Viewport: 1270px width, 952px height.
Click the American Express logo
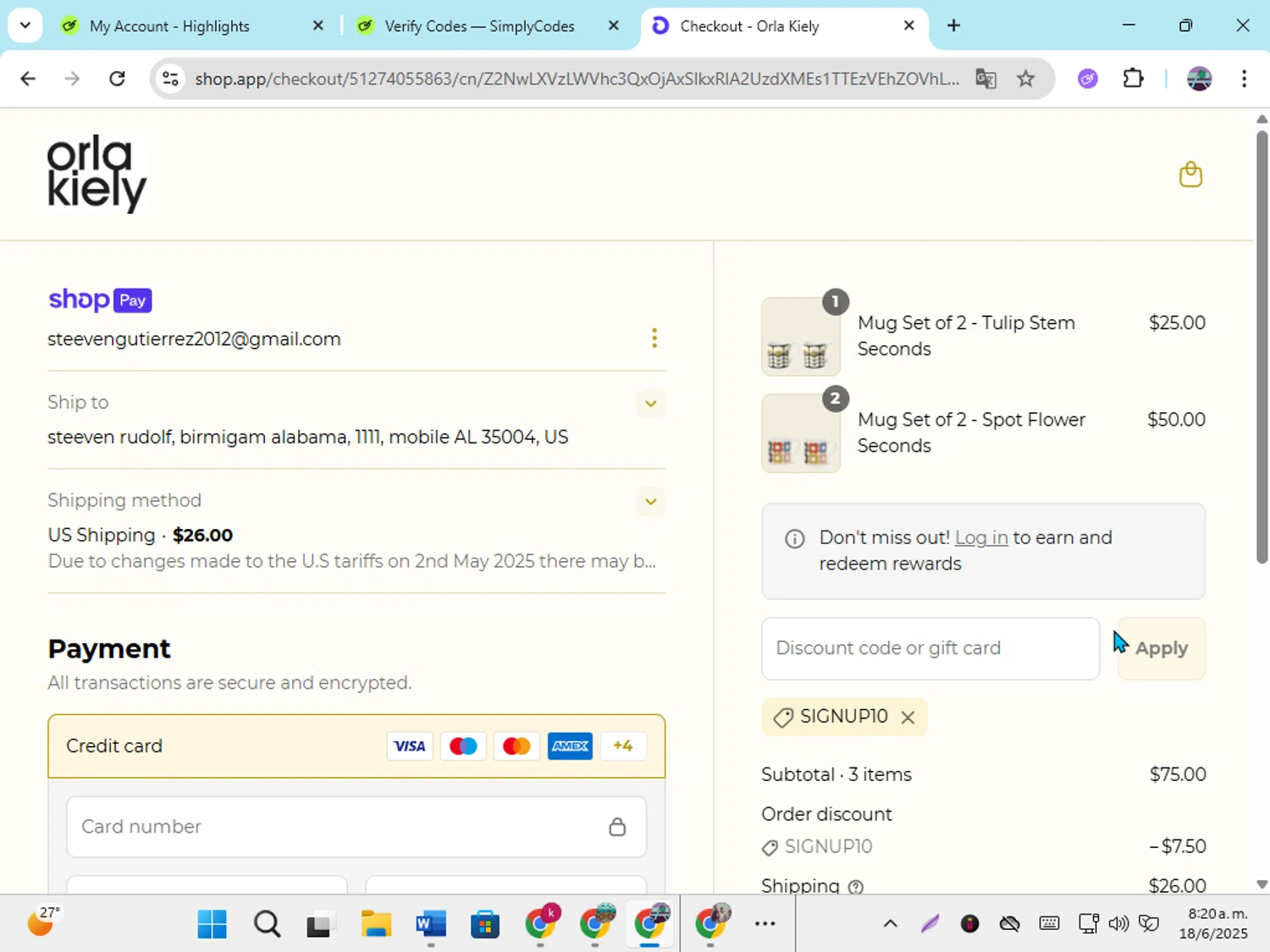(570, 746)
